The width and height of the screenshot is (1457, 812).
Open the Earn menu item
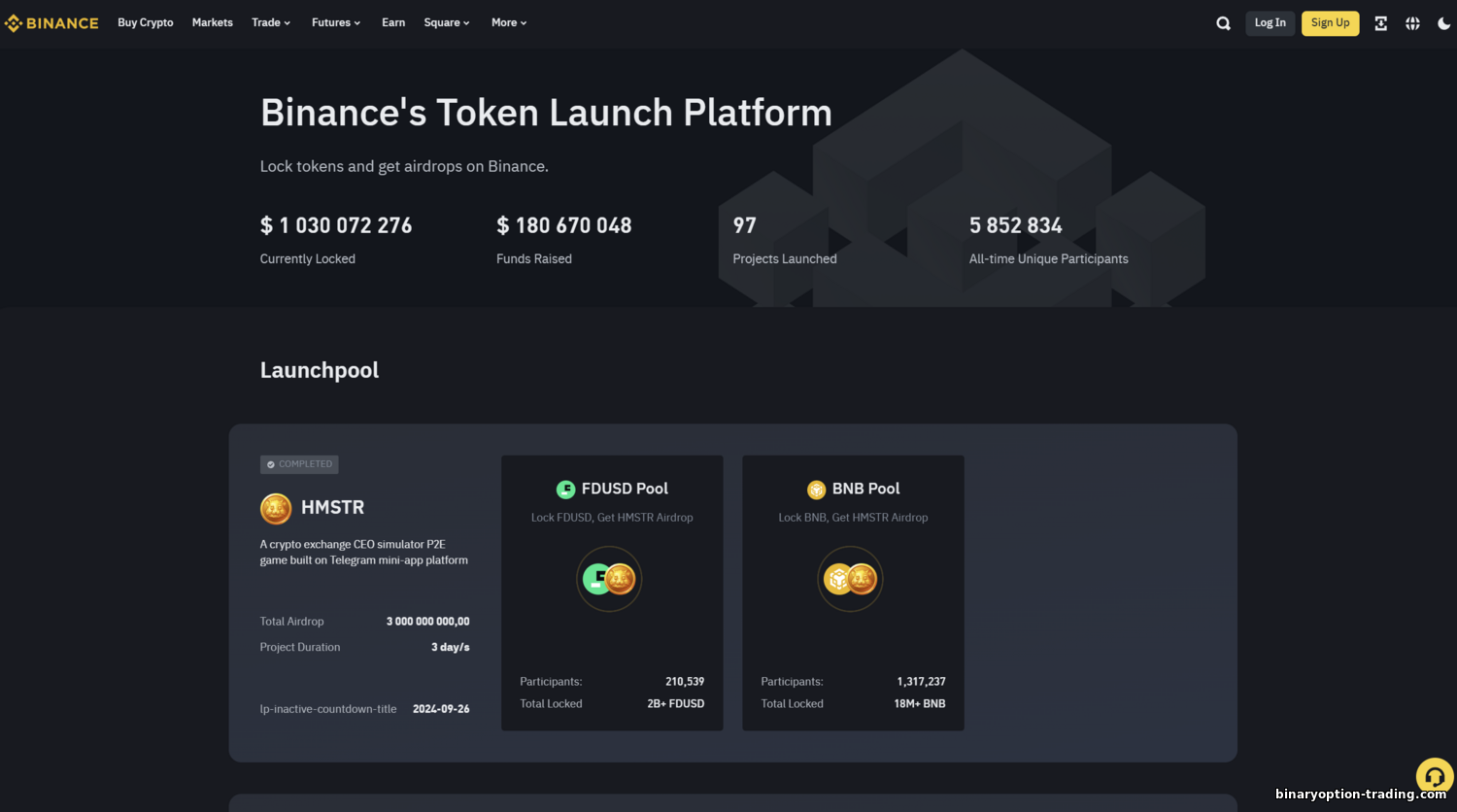tap(393, 22)
